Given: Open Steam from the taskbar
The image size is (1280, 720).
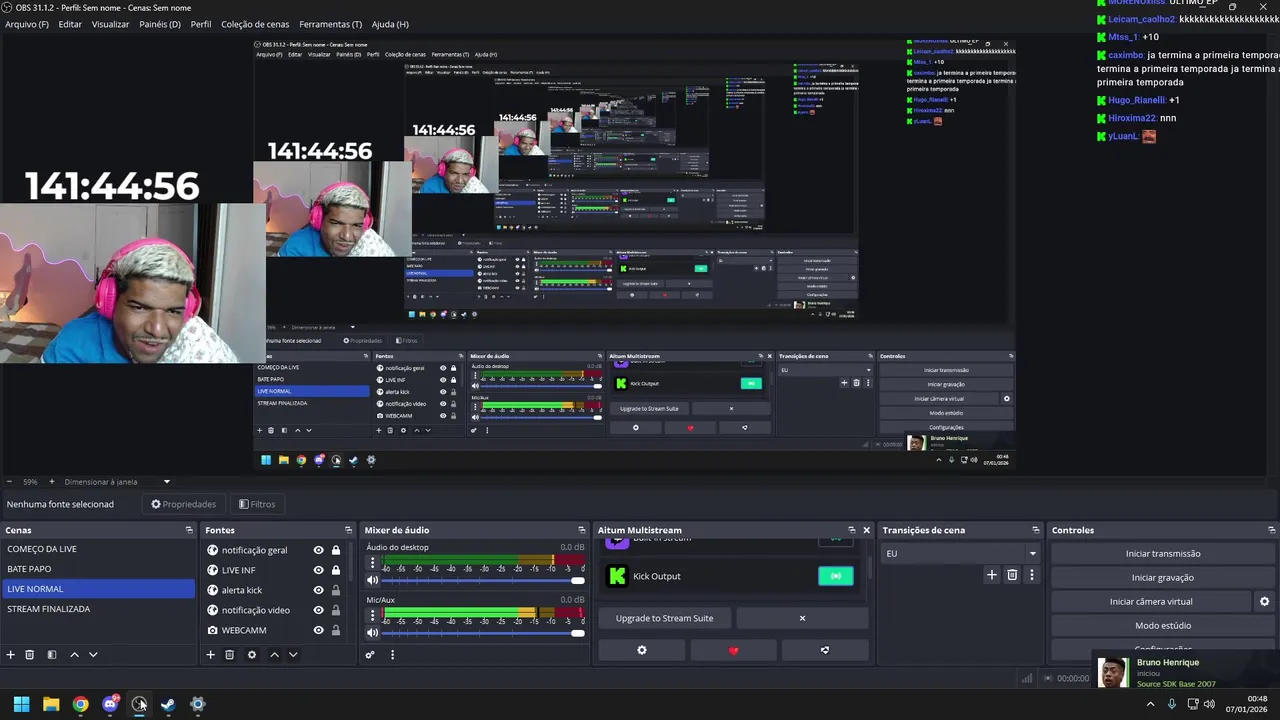Looking at the screenshot, I should (168, 704).
